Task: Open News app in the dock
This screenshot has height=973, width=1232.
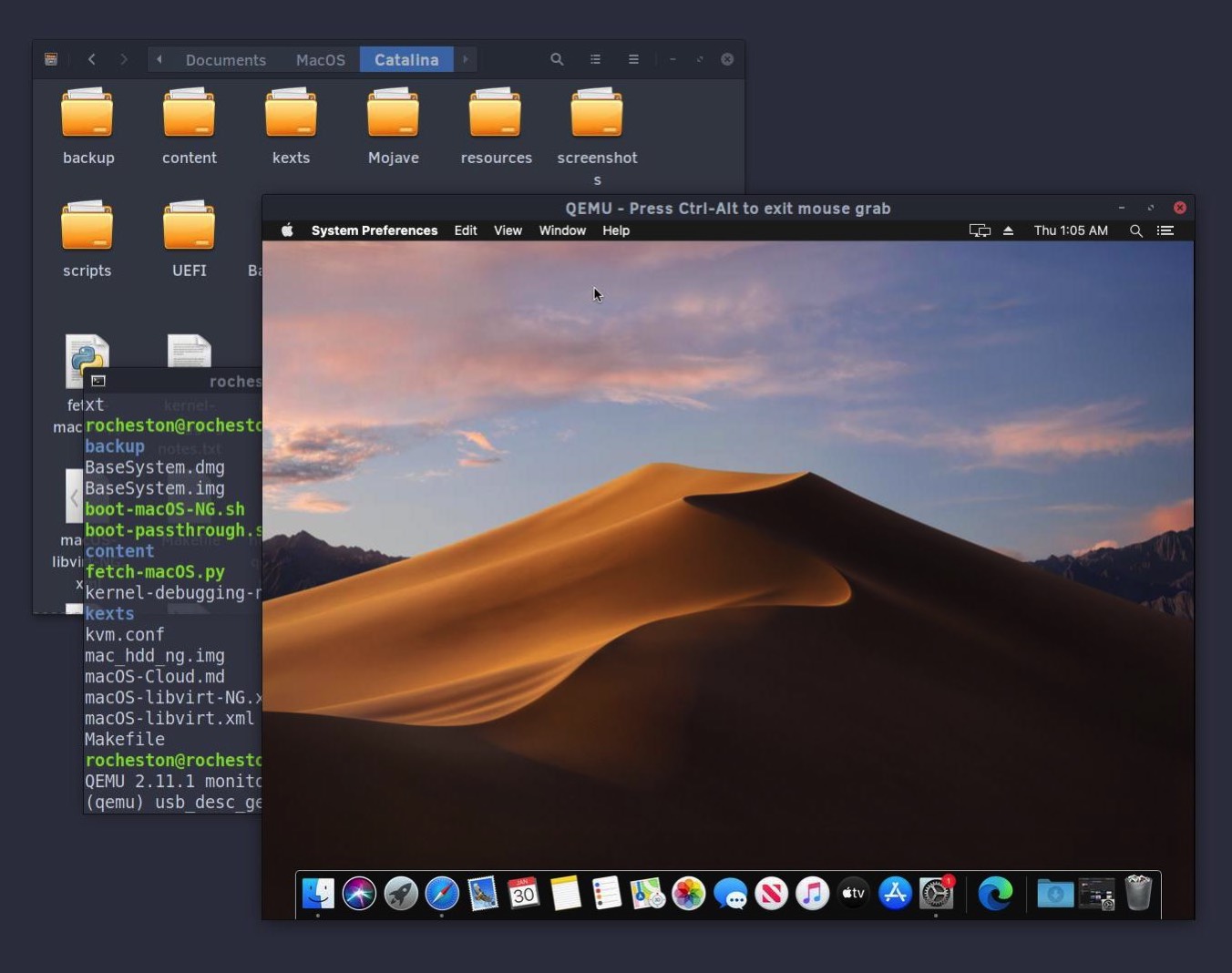Action: (x=771, y=894)
